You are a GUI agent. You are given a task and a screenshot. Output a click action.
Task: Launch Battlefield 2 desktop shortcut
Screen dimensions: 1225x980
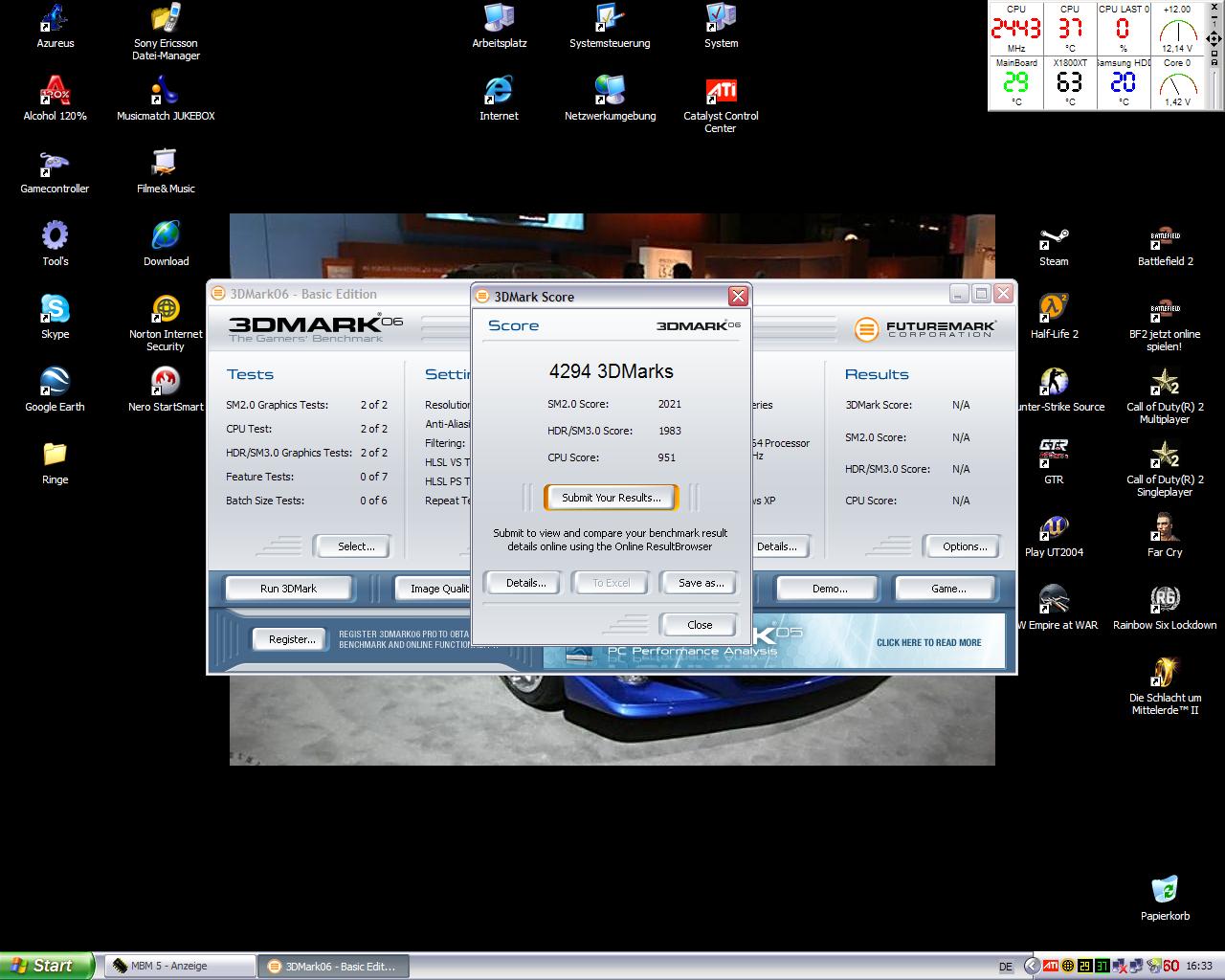coord(1165,244)
